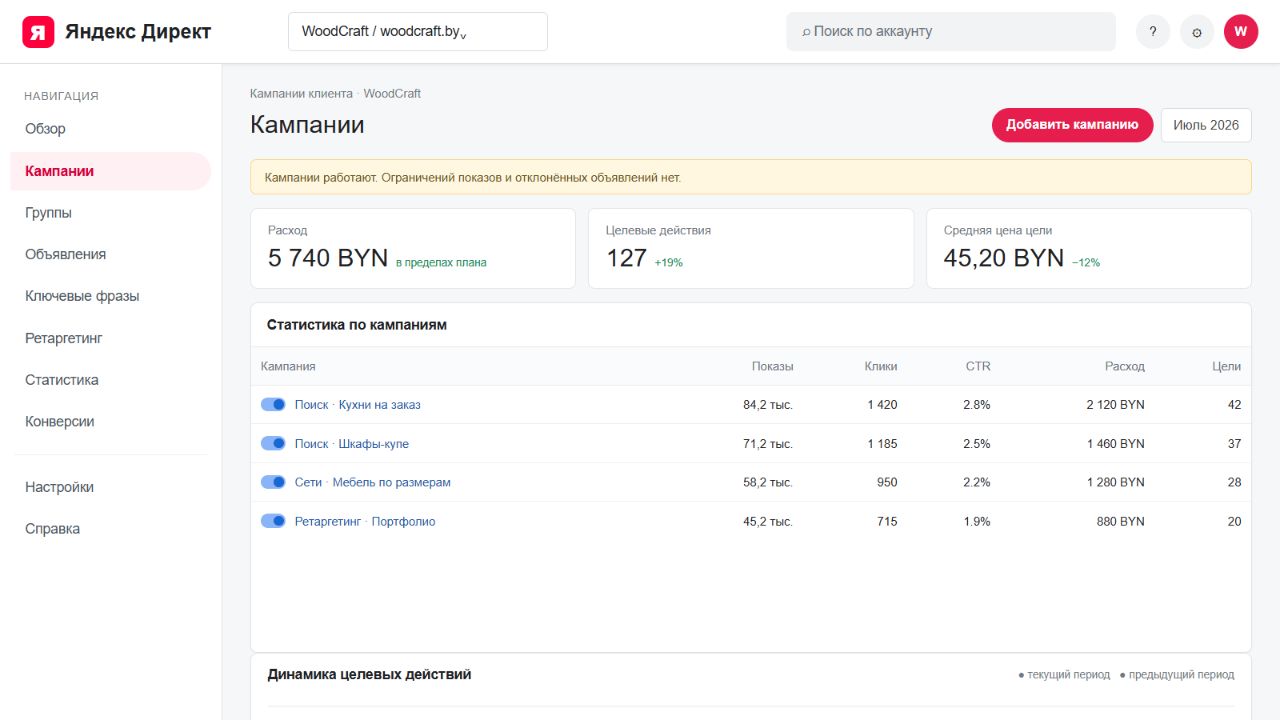Click the Добавить кампанию button

1072,125
